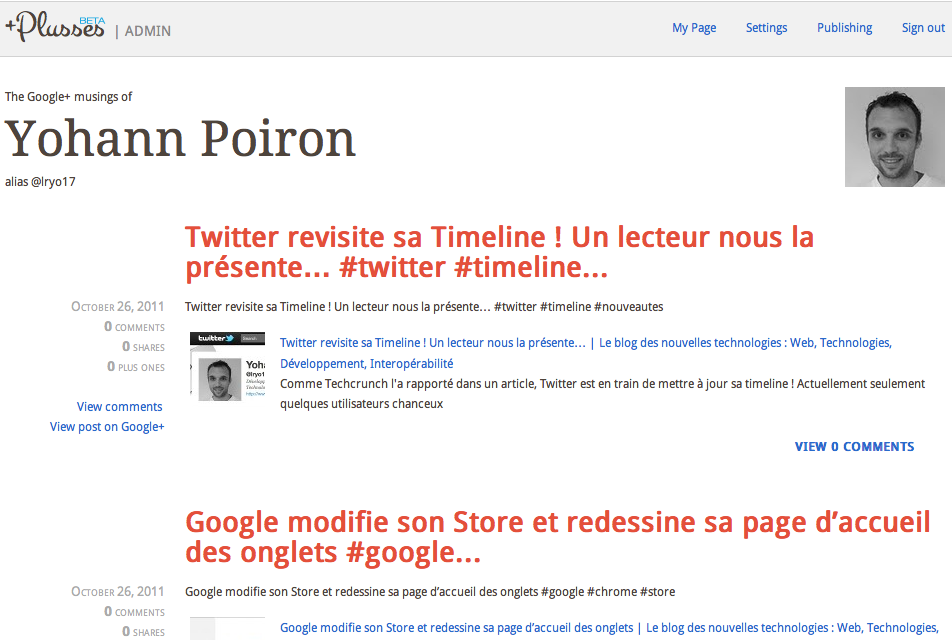Sign out of the admin account
The height and width of the screenshot is (640, 952).
coord(922,28)
